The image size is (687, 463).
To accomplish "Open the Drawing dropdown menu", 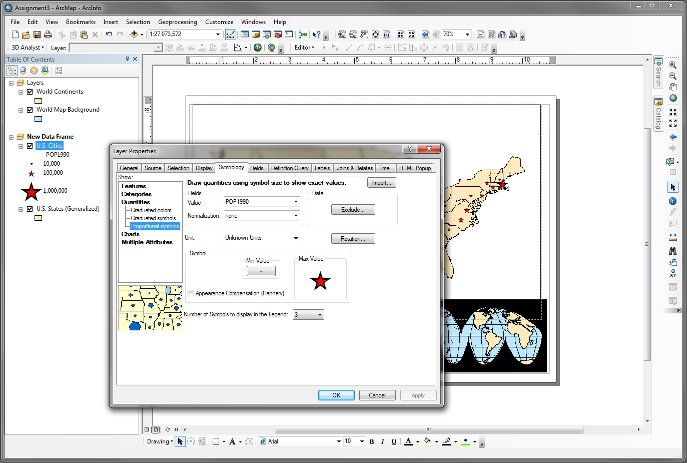I will [159, 442].
